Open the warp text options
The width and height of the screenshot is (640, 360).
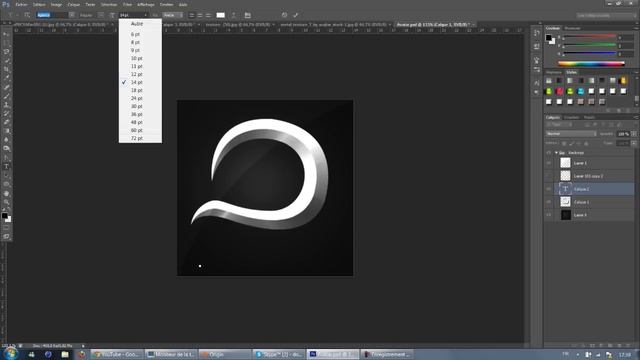click(233, 15)
